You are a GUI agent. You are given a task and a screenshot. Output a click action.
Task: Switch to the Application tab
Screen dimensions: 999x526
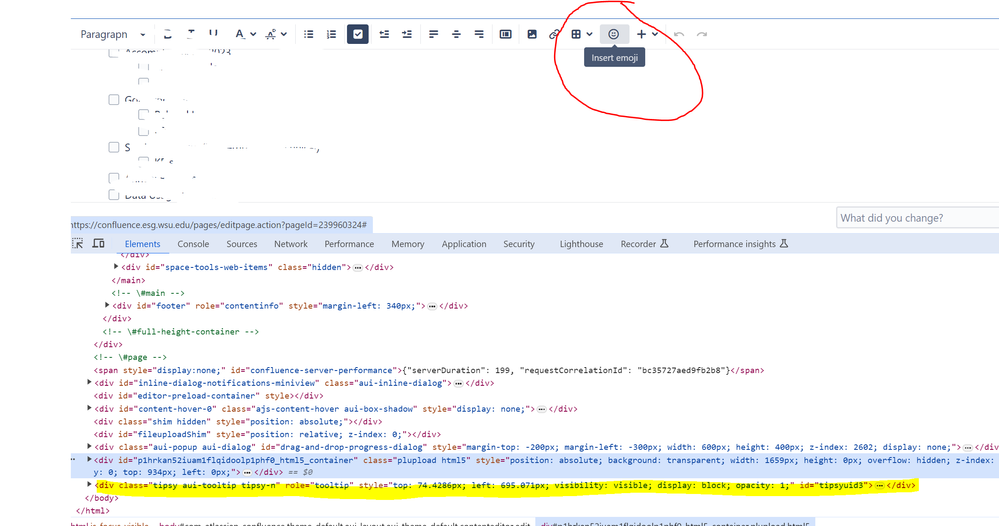click(464, 244)
